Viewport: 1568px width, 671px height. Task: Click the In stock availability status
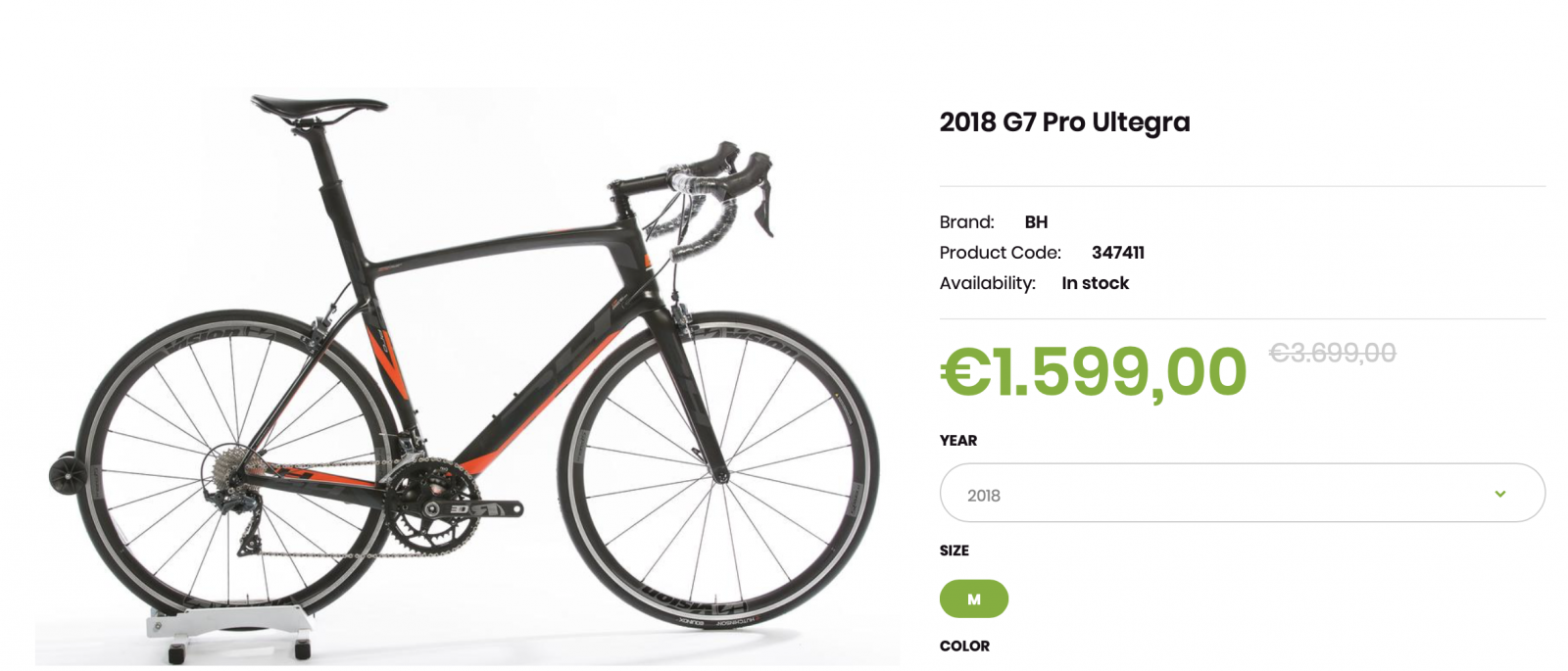[x=1095, y=283]
